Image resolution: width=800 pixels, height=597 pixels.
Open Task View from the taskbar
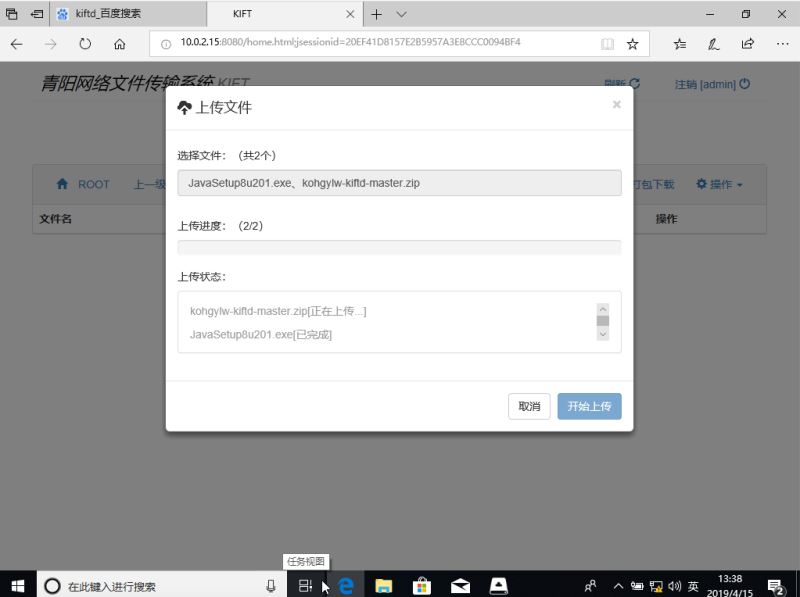307,586
